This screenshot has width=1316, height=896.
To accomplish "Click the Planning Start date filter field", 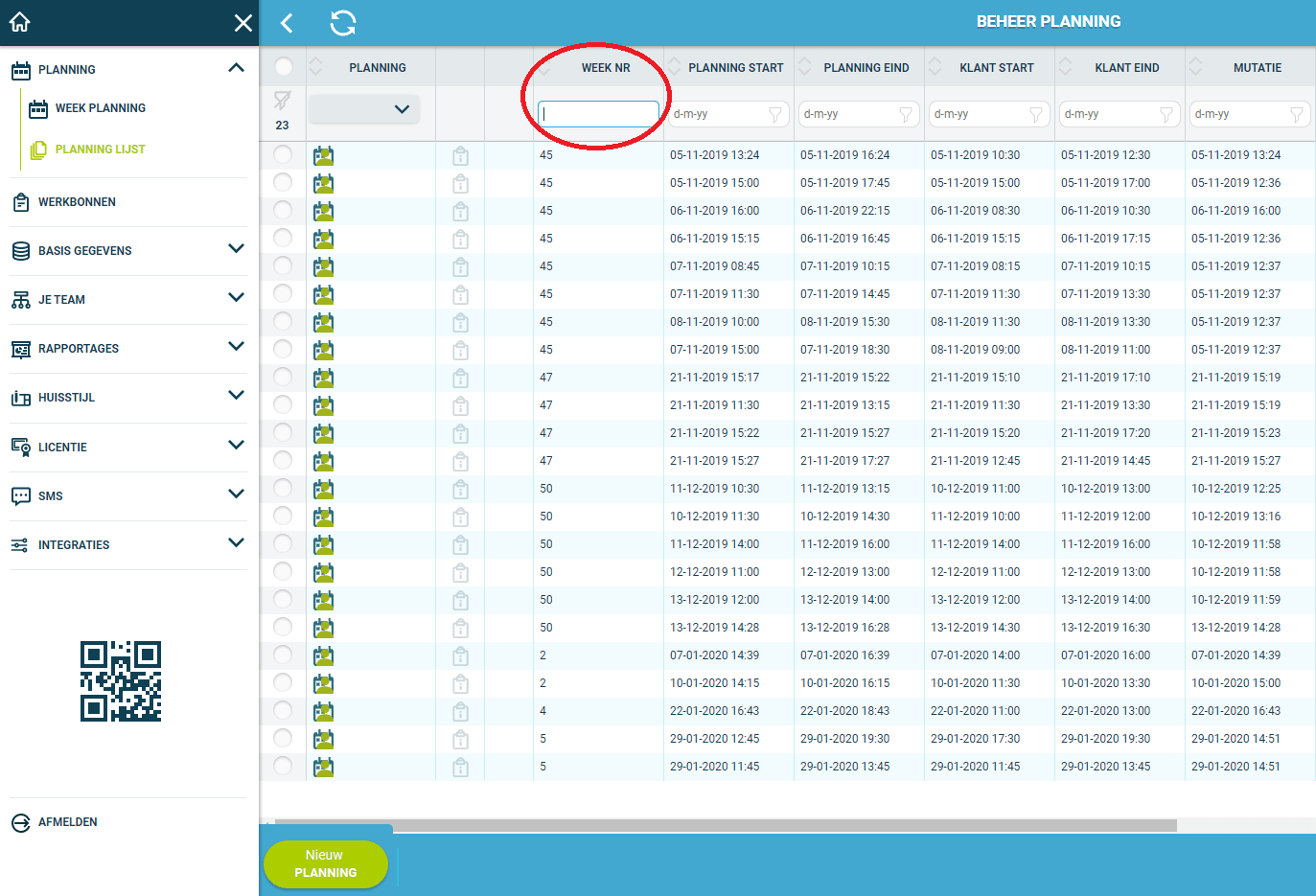I will click(x=728, y=114).
